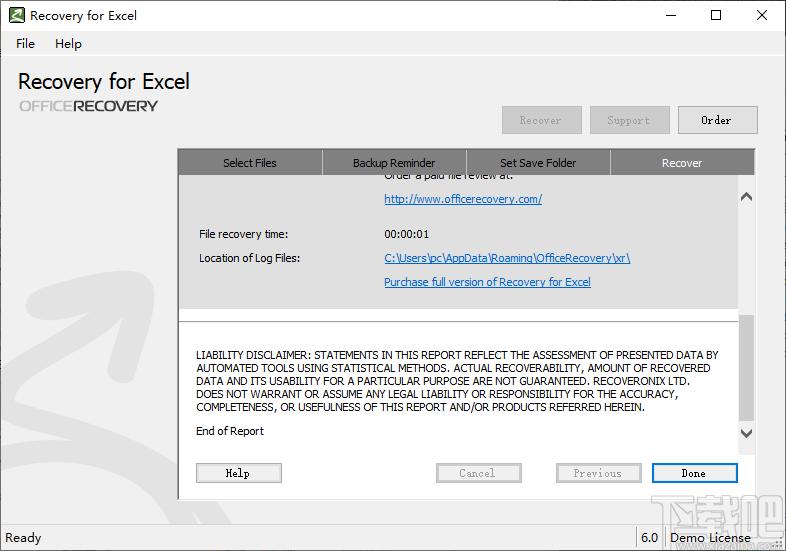Screen dimensions: 786x551
Task: Switch to the Backup Reminder tab
Action: point(394,162)
